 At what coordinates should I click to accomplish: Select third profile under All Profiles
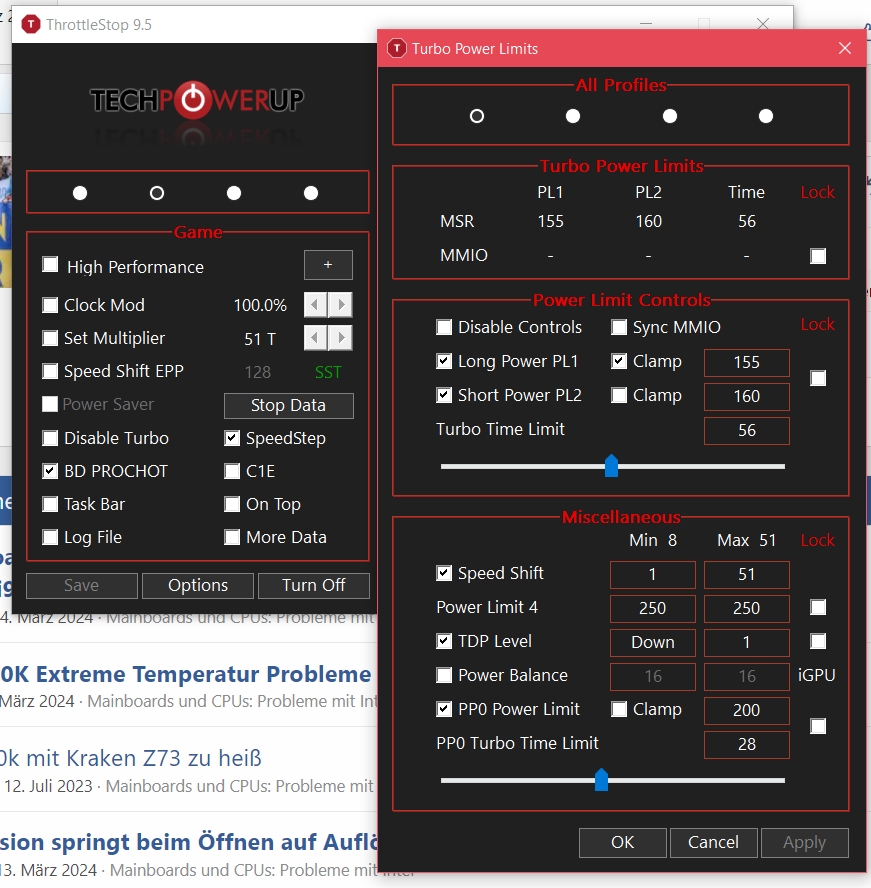pos(670,116)
